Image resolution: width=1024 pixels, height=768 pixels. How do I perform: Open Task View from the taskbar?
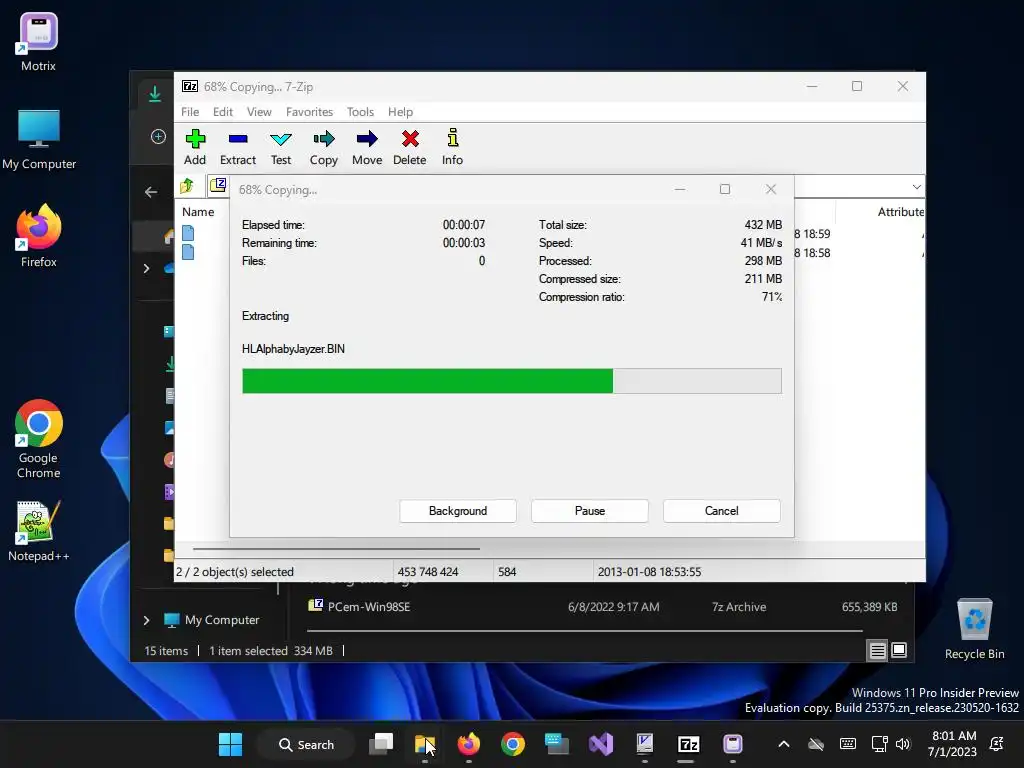[x=381, y=744]
